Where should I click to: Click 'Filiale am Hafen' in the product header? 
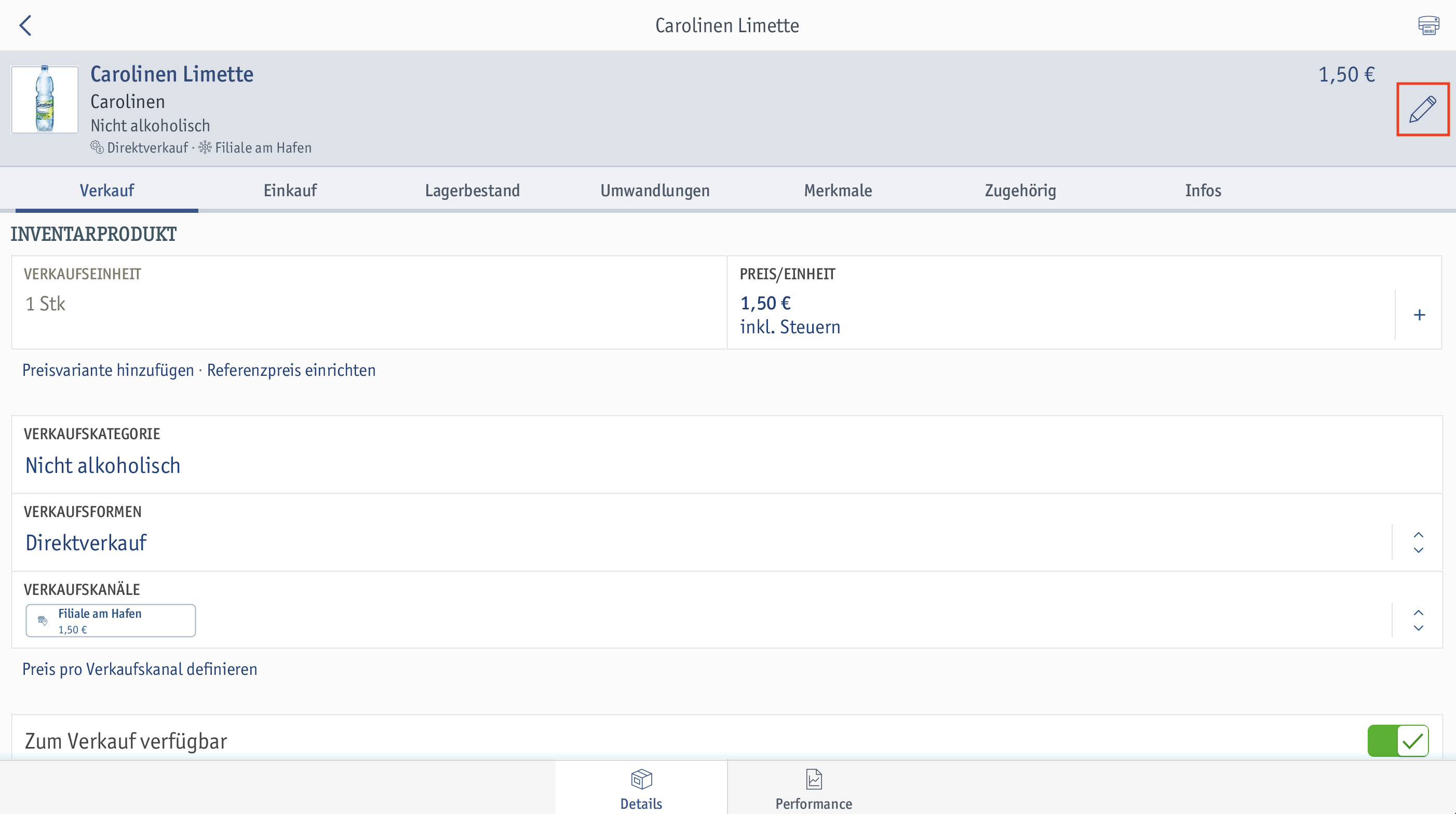pos(263,148)
